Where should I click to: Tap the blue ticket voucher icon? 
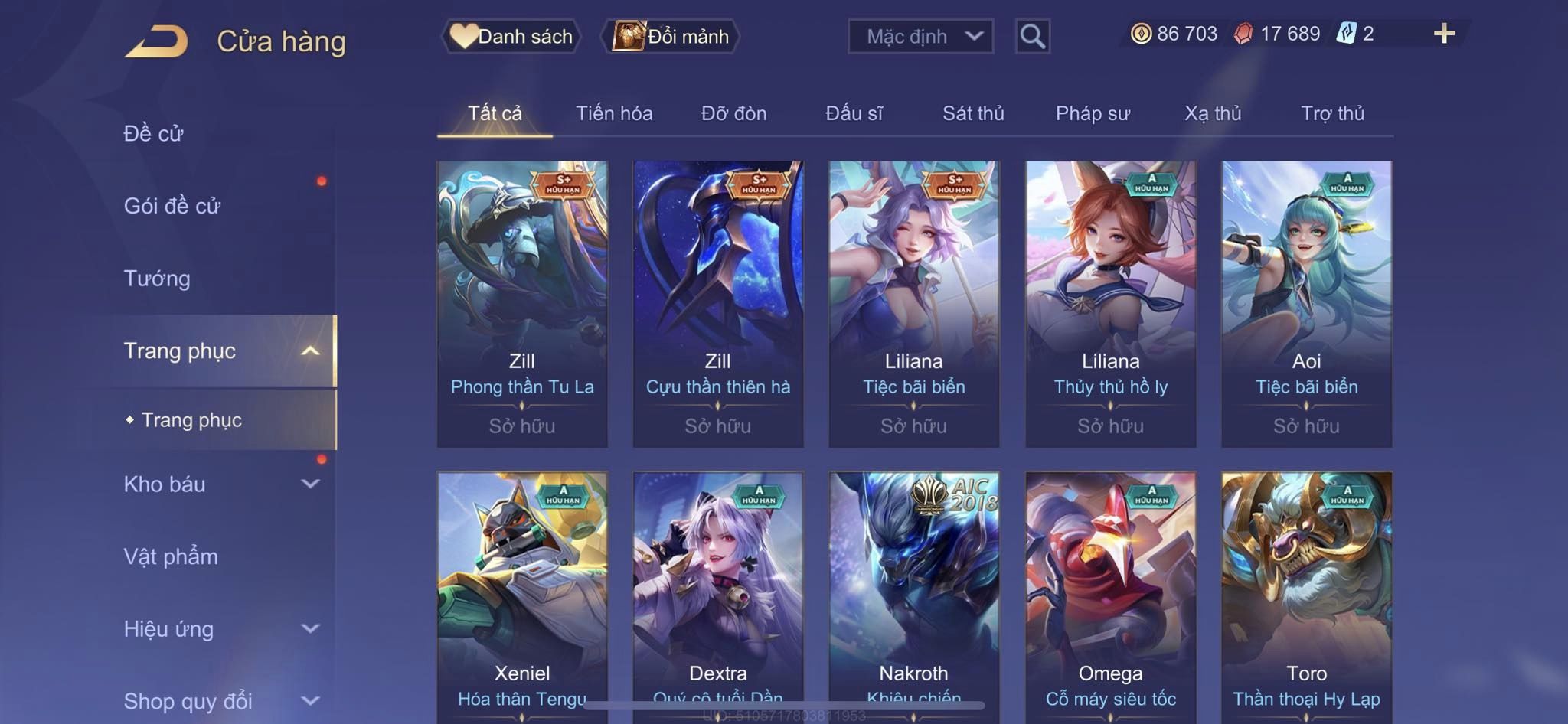click(x=1346, y=34)
